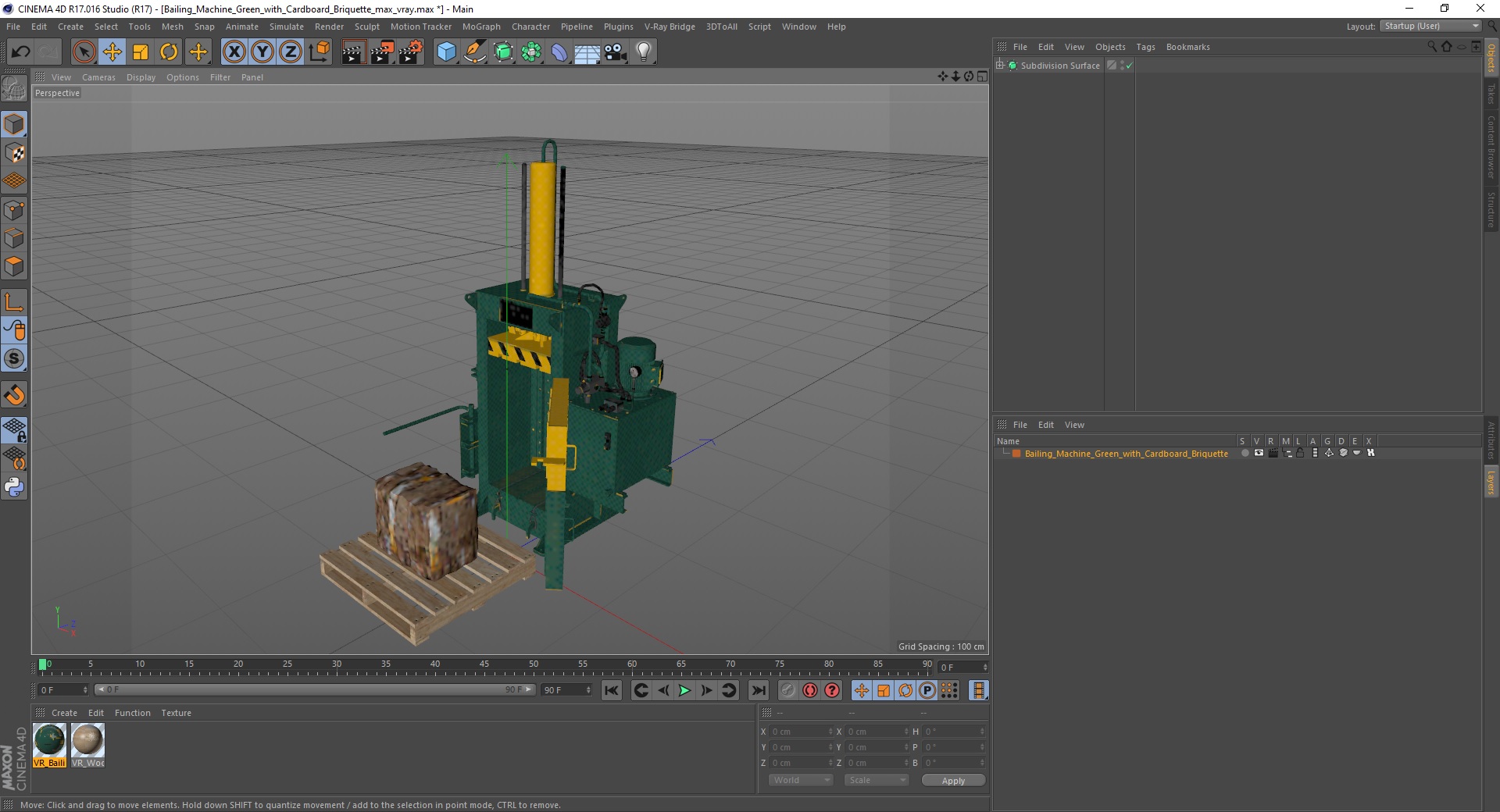Open the MoGraph menu

point(481,27)
